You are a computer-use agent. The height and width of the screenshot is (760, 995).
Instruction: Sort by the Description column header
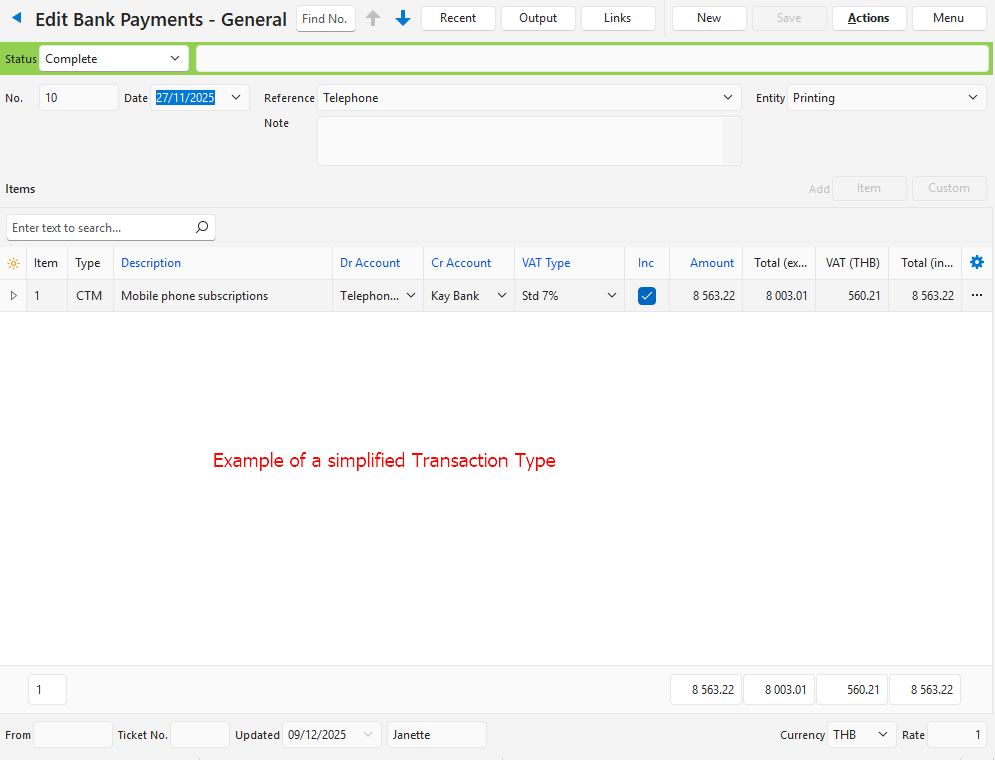(x=151, y=263)
